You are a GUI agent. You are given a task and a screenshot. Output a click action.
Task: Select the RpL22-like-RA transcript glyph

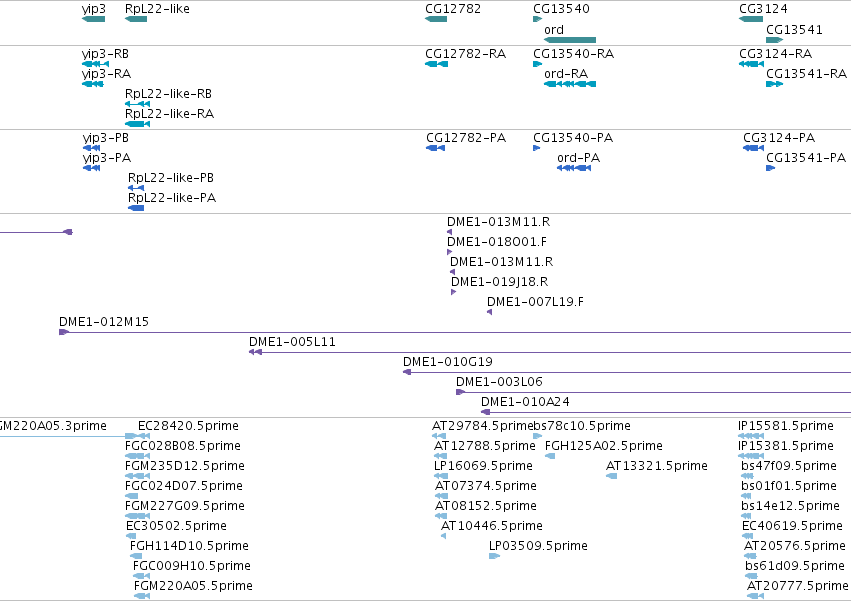137,124
